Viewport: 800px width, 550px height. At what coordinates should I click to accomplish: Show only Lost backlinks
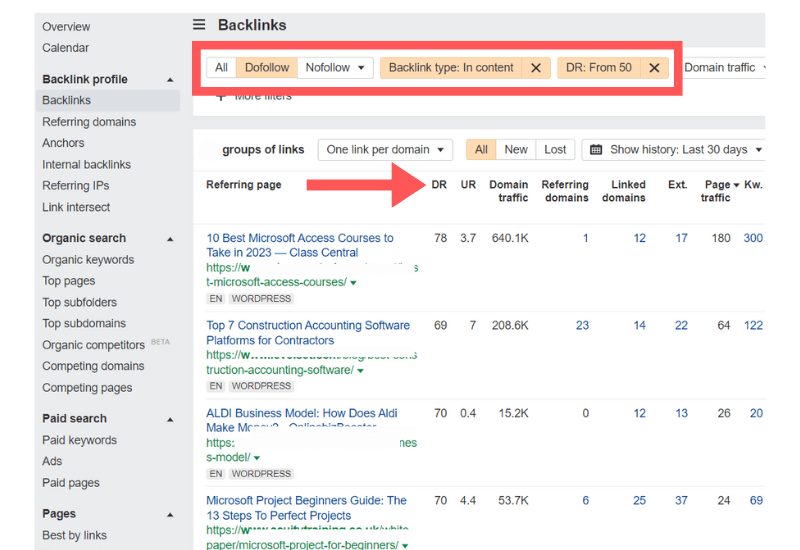(x=555, y=150)
